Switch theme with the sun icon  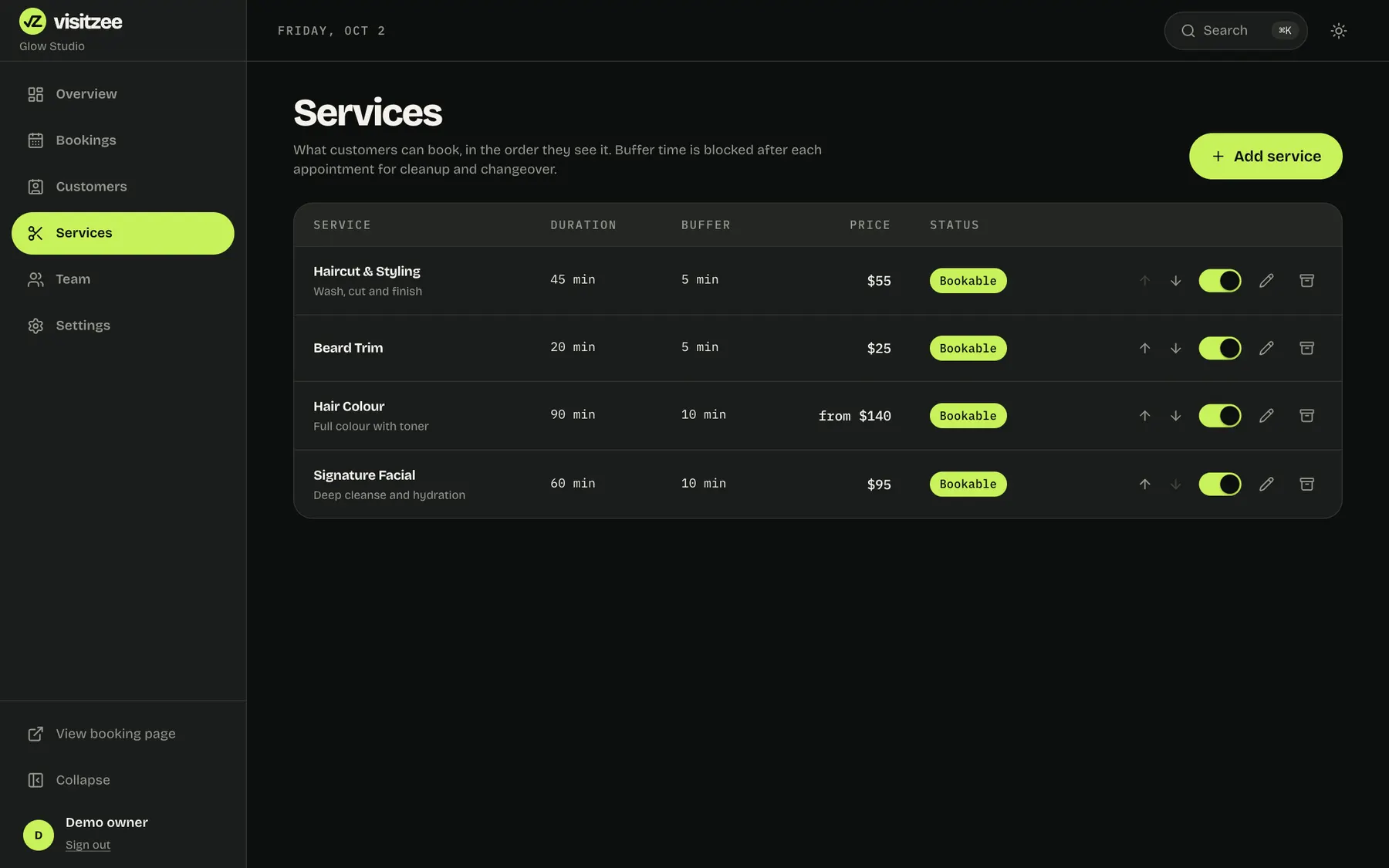point(1339,31)
